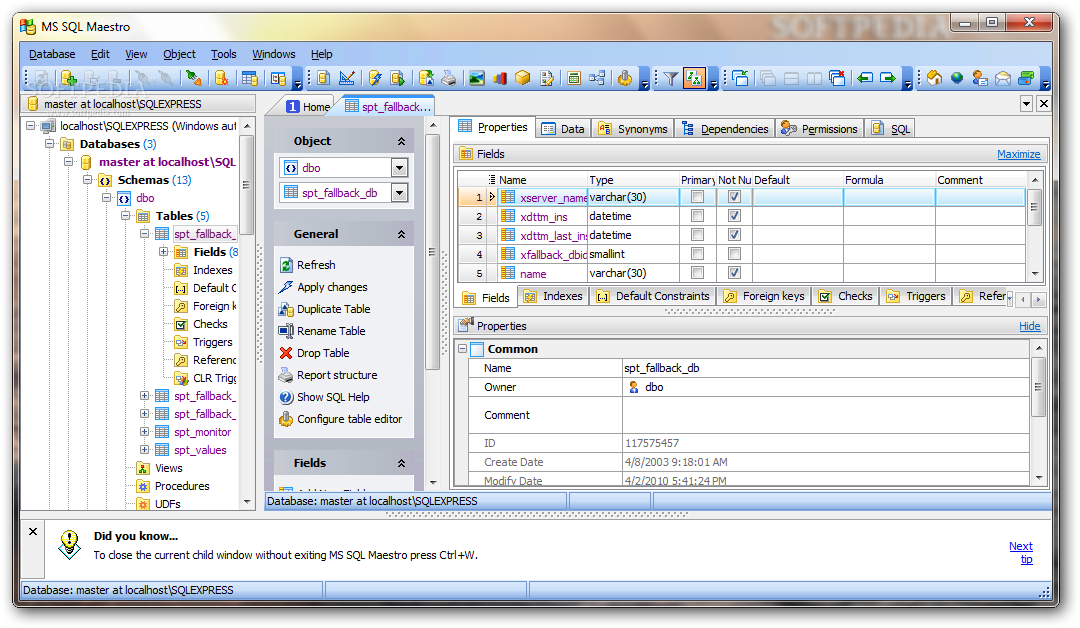1080x628 pixels.
Task: Click Rename Table in General panel
Action: tap(322, 331)
